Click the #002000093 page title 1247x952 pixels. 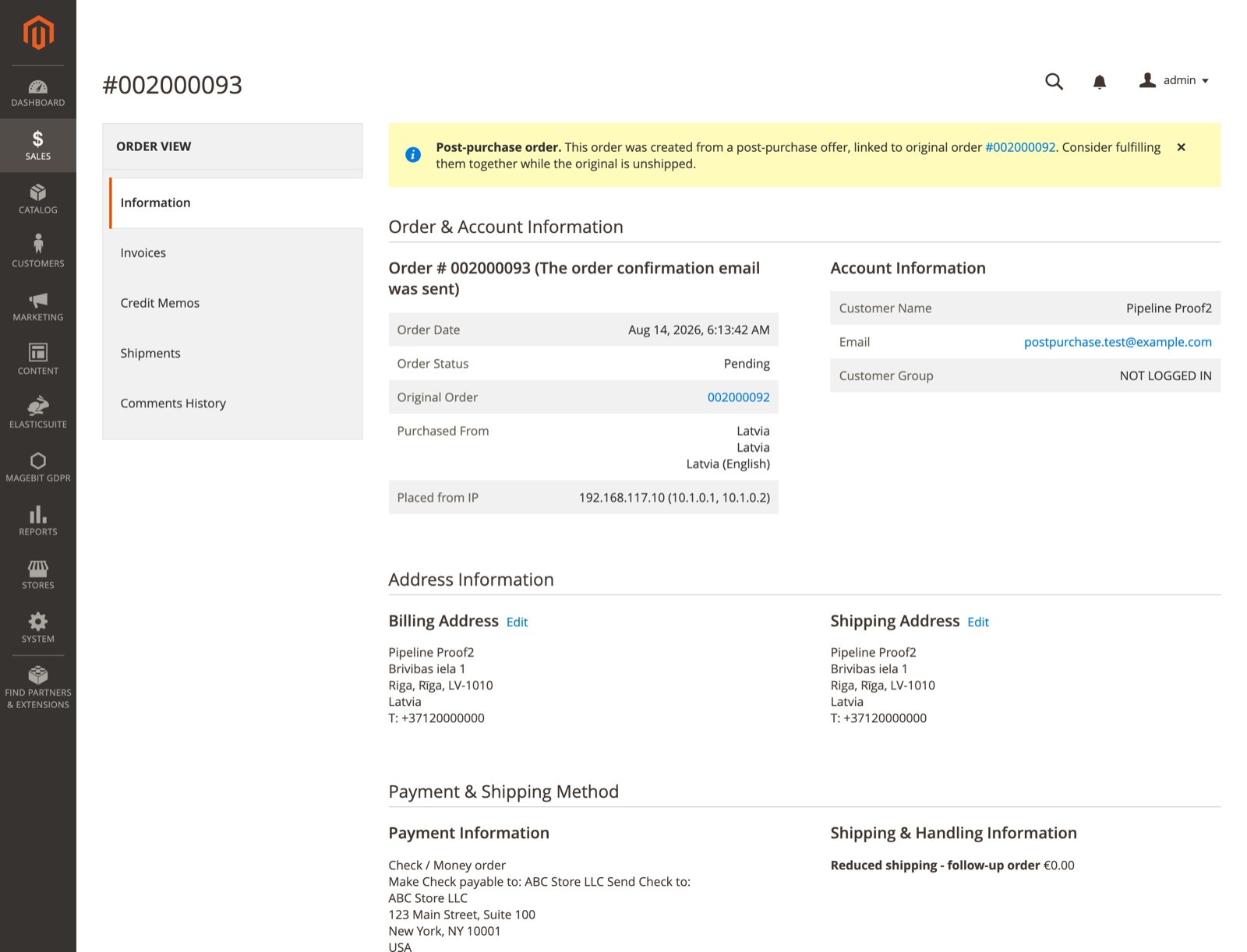[172, 84]
